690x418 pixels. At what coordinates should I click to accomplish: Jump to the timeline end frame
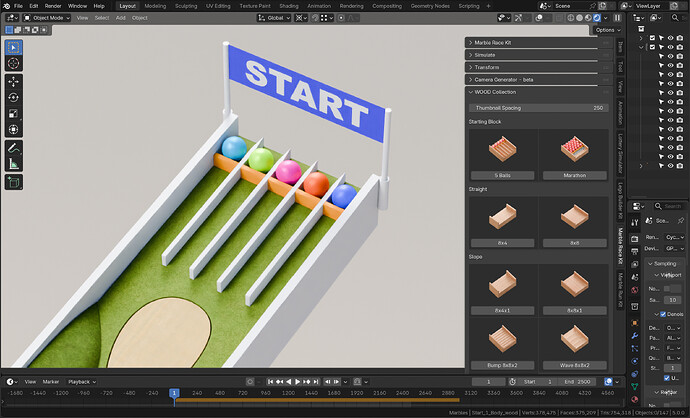(x=316, y=382)
